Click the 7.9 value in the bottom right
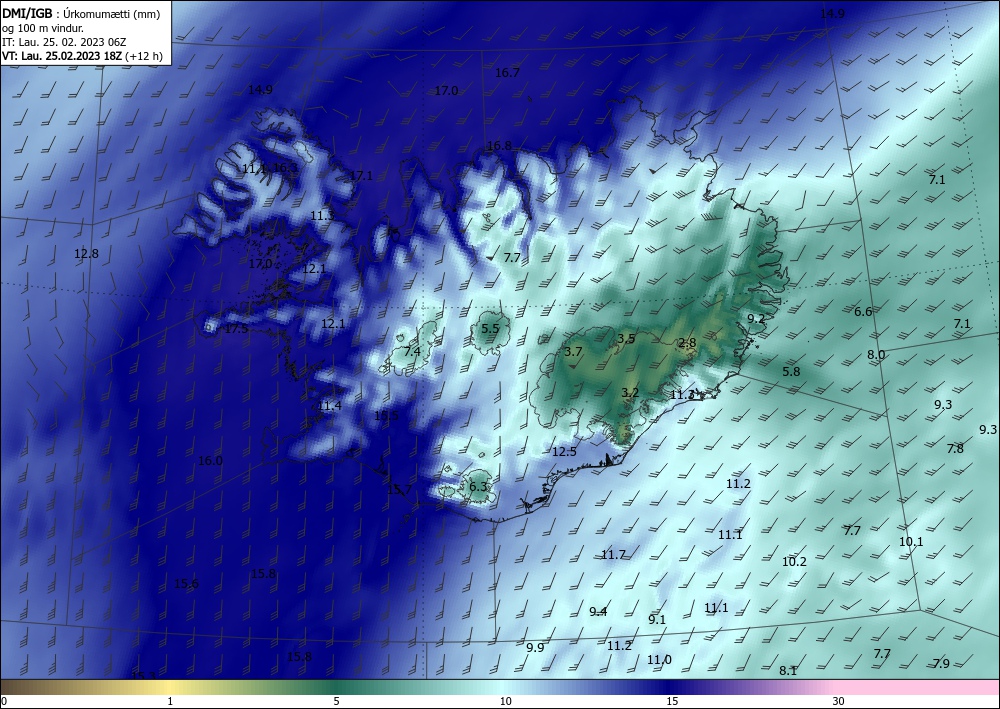This screenshot has width=1000, height=709. 941,663
